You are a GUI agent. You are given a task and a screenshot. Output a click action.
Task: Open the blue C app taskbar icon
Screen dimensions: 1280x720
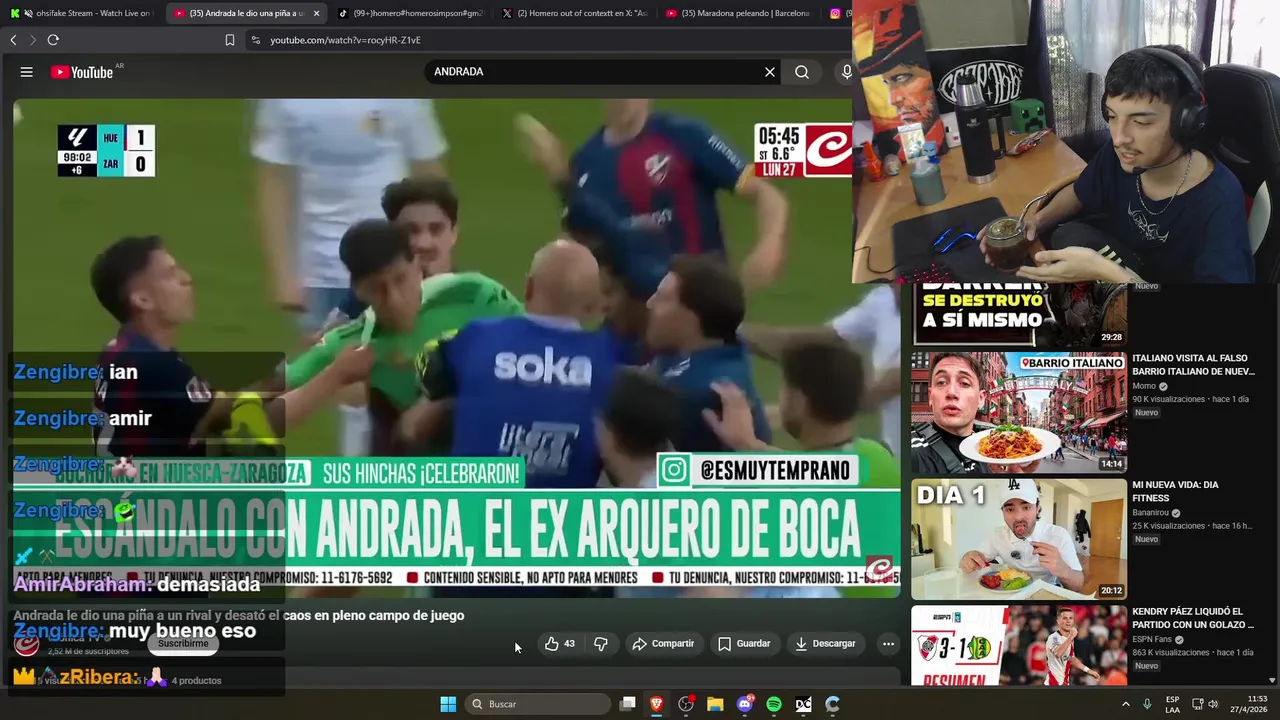pos(832,704)
